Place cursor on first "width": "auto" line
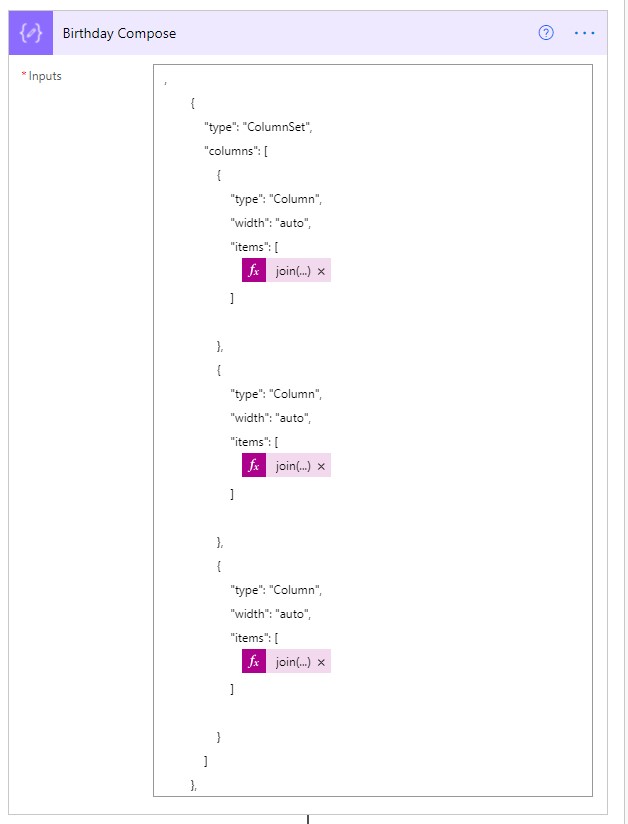Image resolution: width=628 pixels, height=824 pixels. click(271, 223)
